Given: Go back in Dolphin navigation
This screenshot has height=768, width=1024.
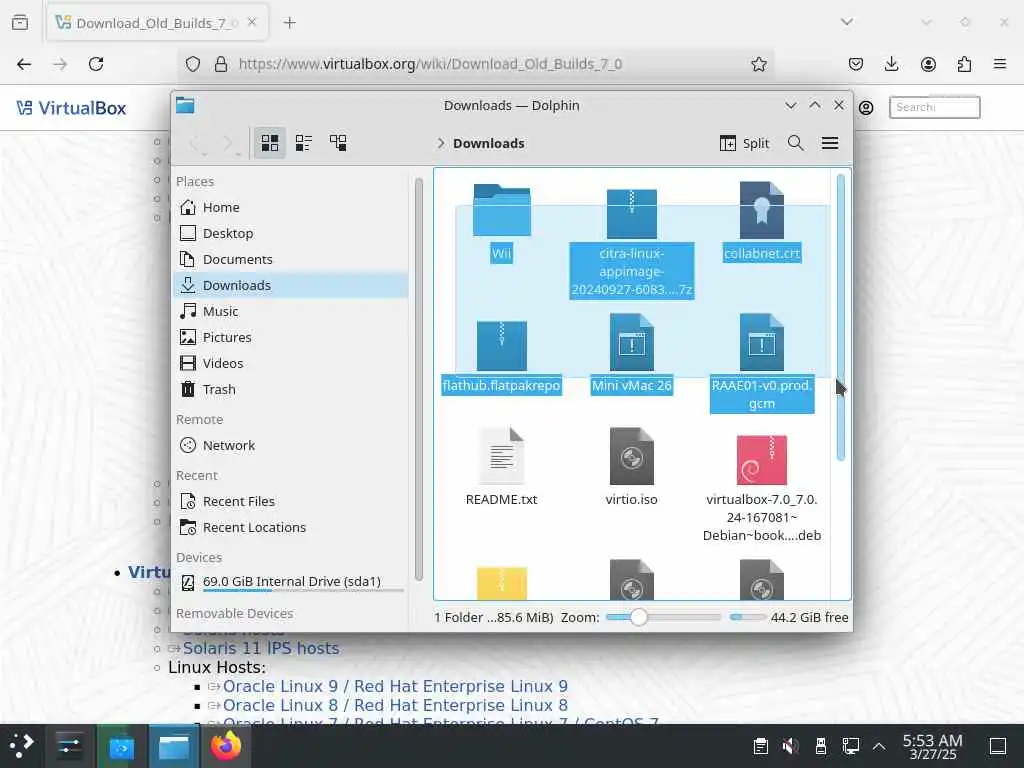Looking at the screenshot, I should (x=195, y=144).
